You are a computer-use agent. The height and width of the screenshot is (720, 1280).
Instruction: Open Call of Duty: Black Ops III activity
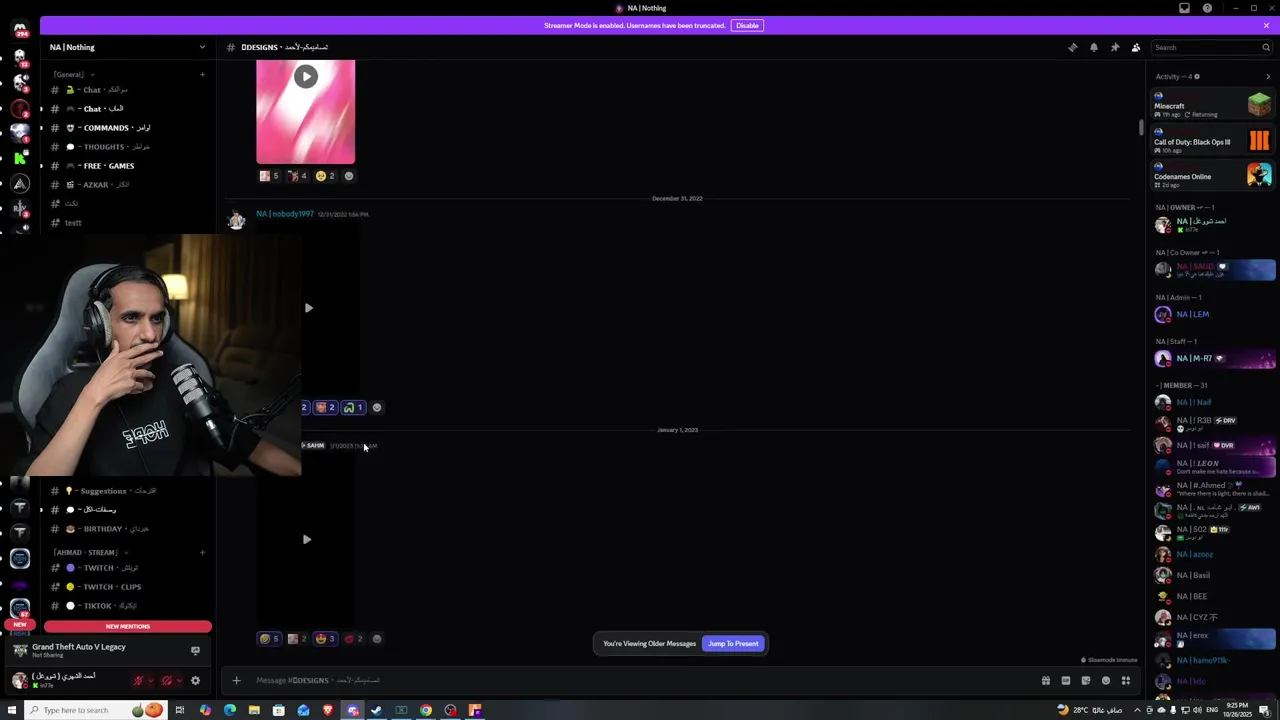pos(1213,140)
